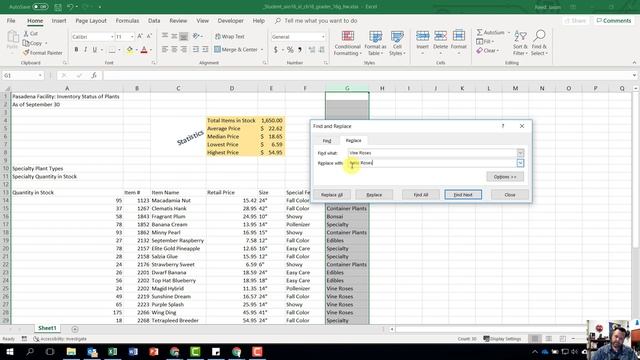The image size is (640, 360).
Task: Click the Replace with input field
Action: coord(433,163)
